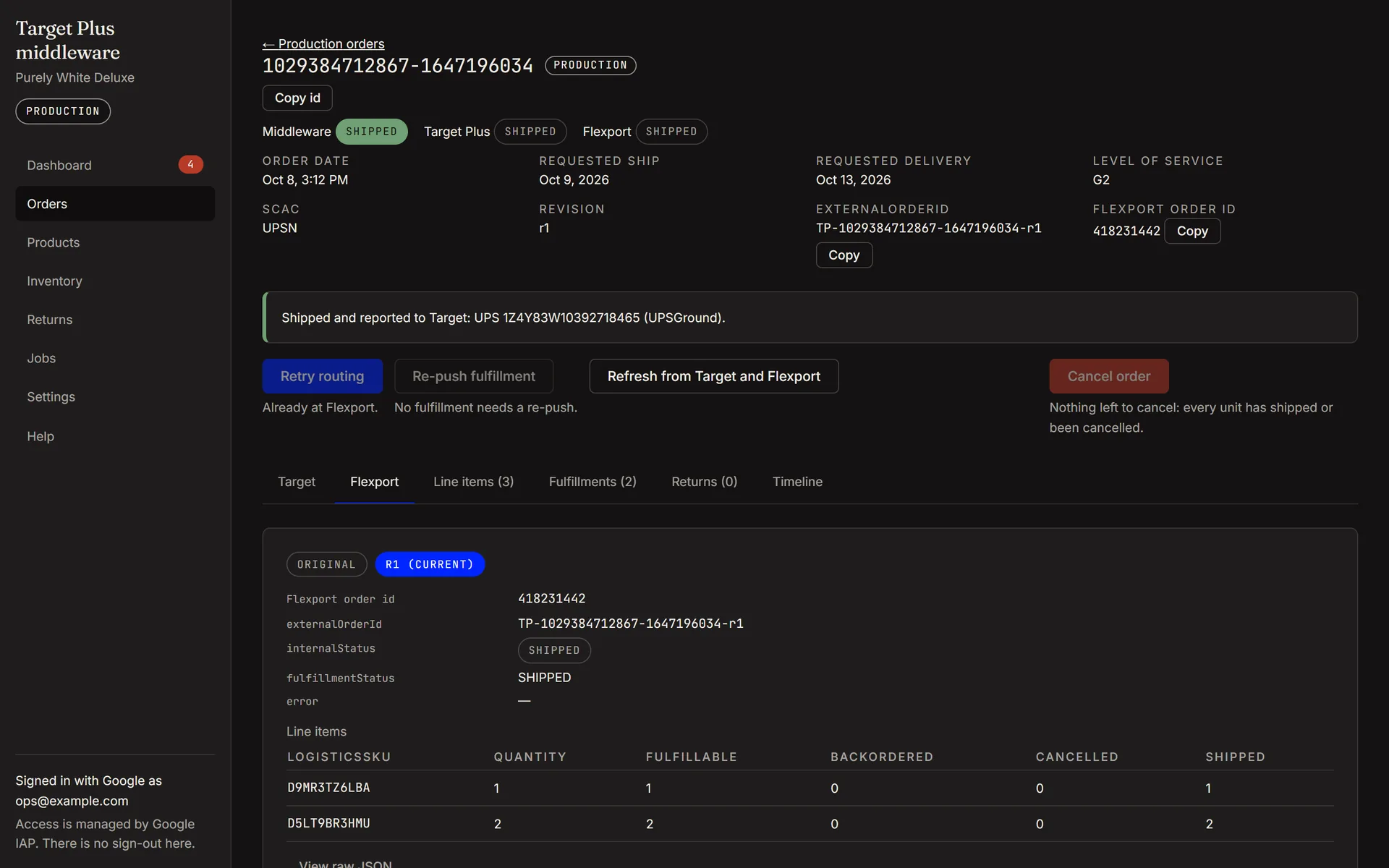Screen dimensions: 1389x868
Task: Click Retry routing button
Action: [x=323, y=376]
